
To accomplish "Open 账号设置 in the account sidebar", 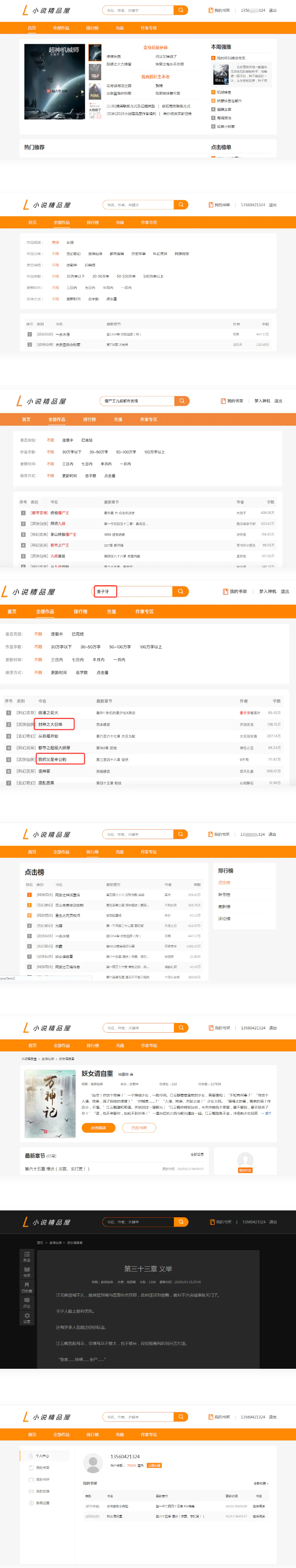I will tap(42, 1503).
